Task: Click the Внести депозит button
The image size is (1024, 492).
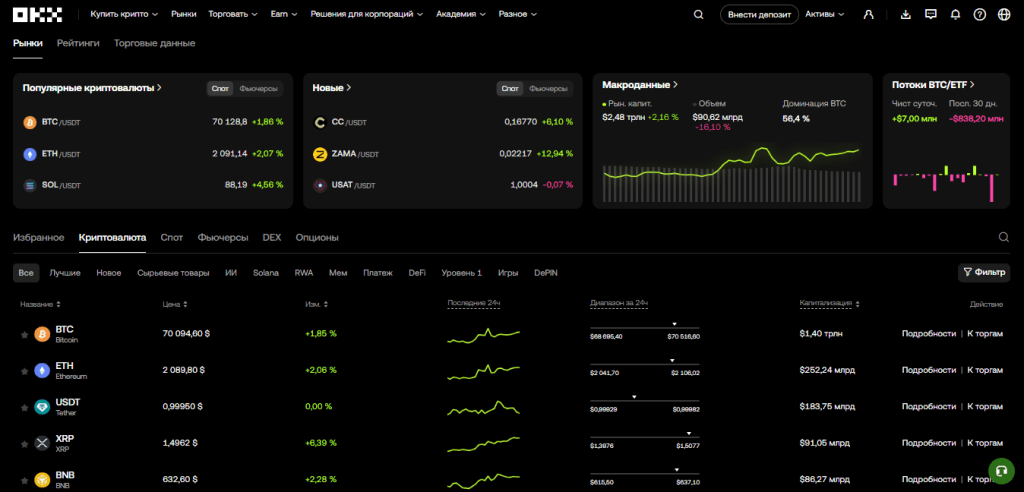Action: click(x=759, y=14)
